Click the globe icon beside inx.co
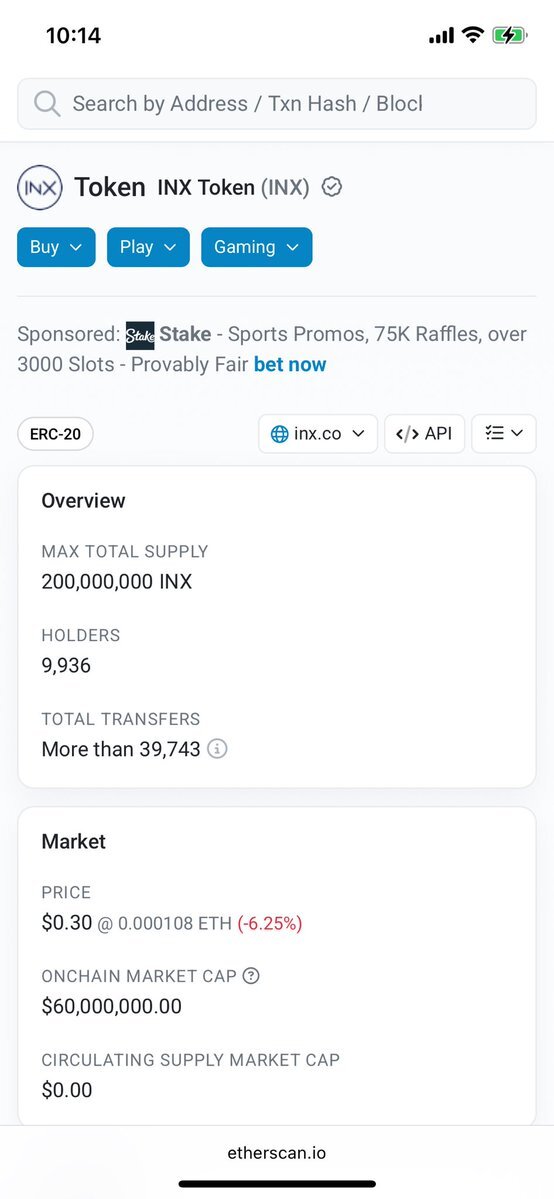 click(280, 434)
